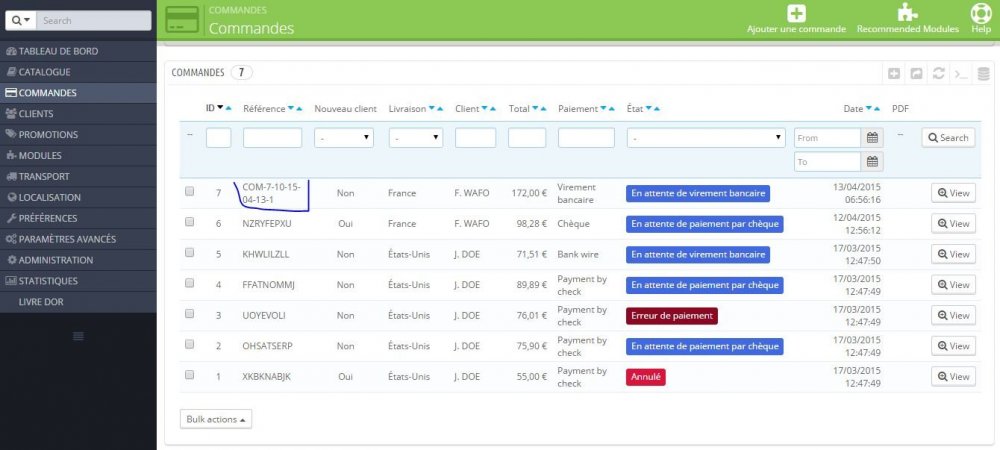Sort ID column ascending arrow
Image resolution: width=1000 pixels, height=450 pixels.
(228, 108)
